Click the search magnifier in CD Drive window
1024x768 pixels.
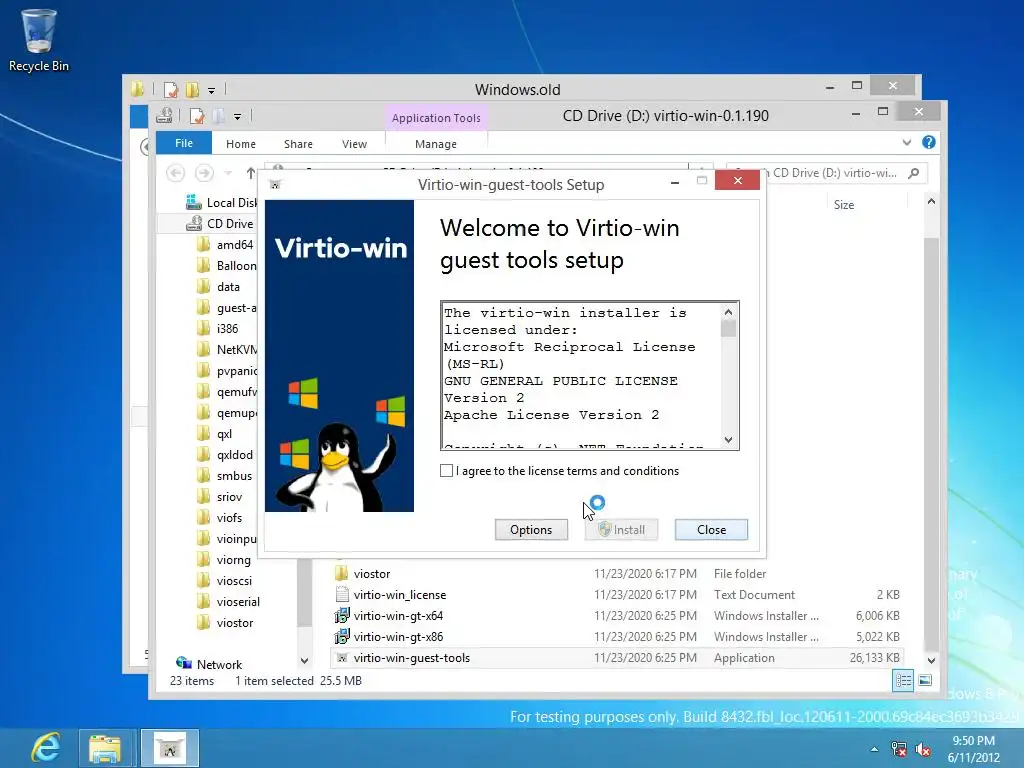point(914,173)
